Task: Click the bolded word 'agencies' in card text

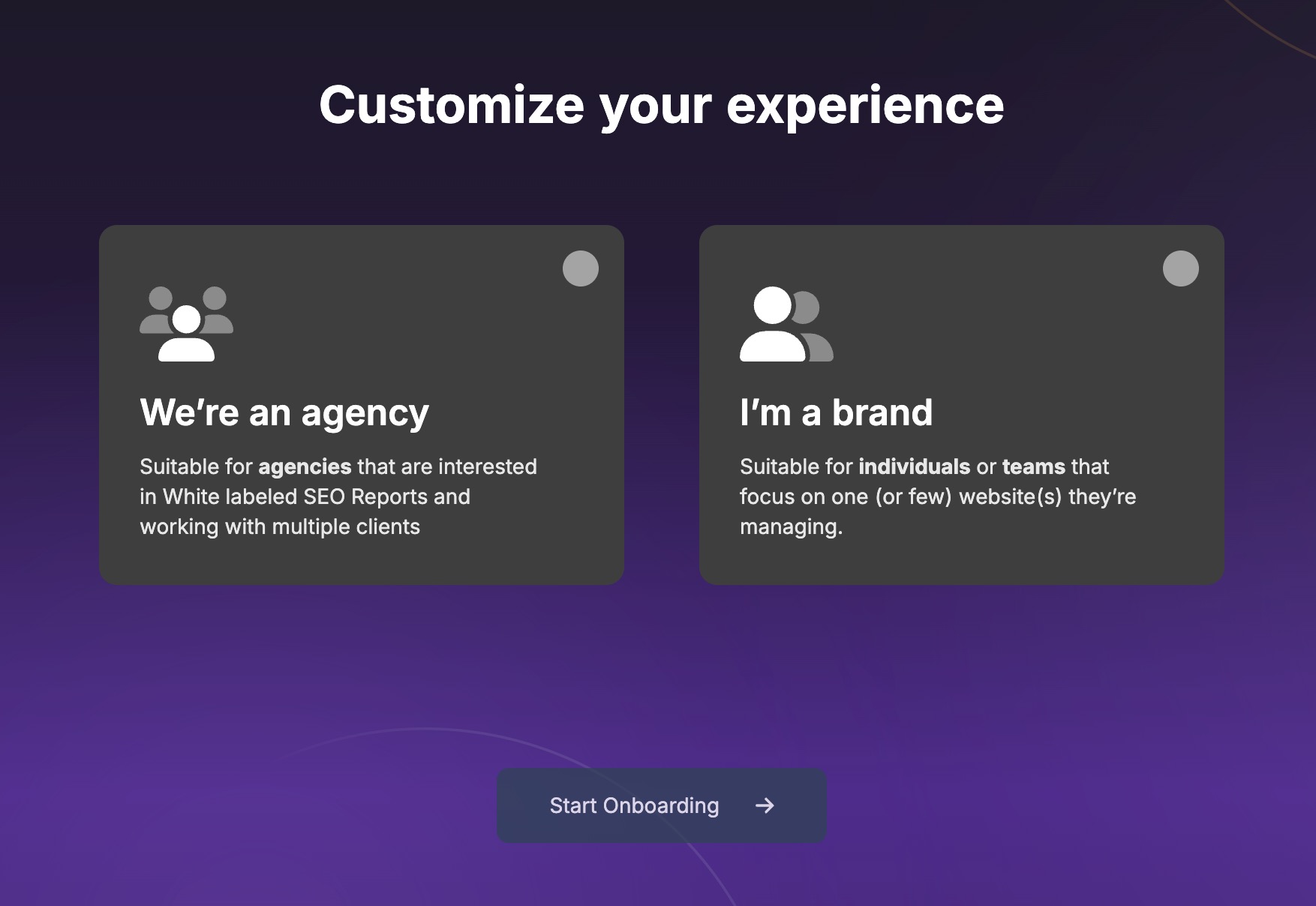Action: [x=305, y=466]
